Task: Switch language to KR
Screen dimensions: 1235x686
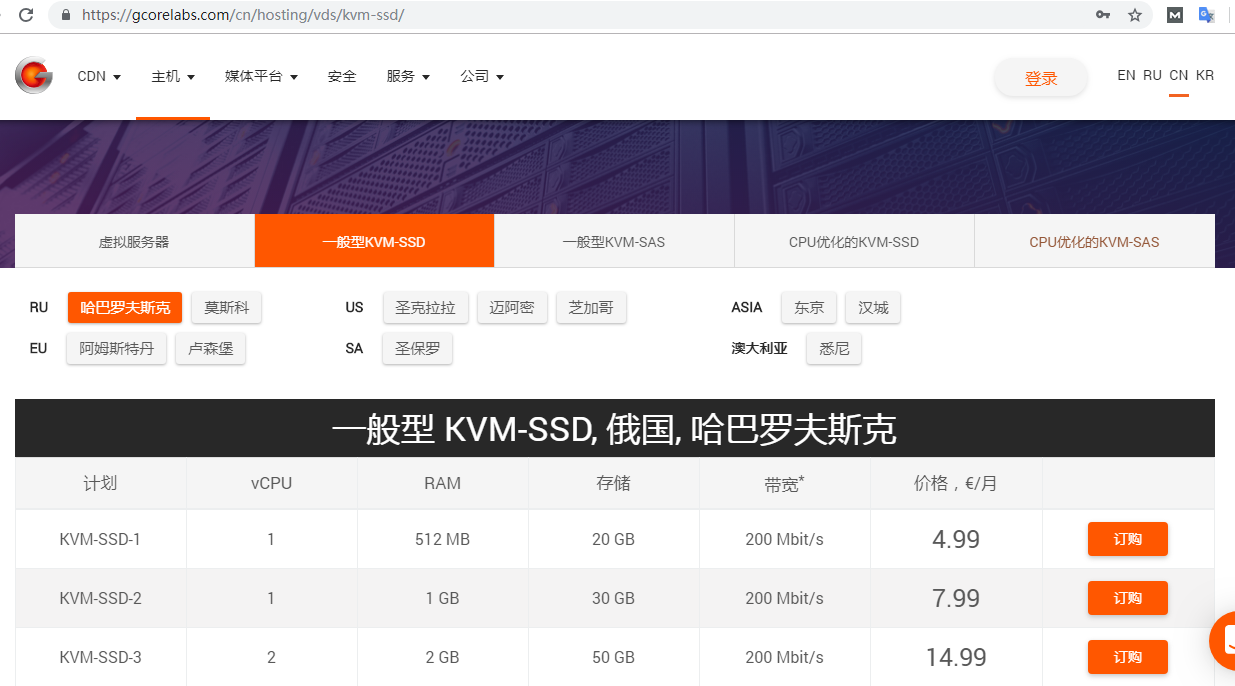Action: tap(1205, 75)
